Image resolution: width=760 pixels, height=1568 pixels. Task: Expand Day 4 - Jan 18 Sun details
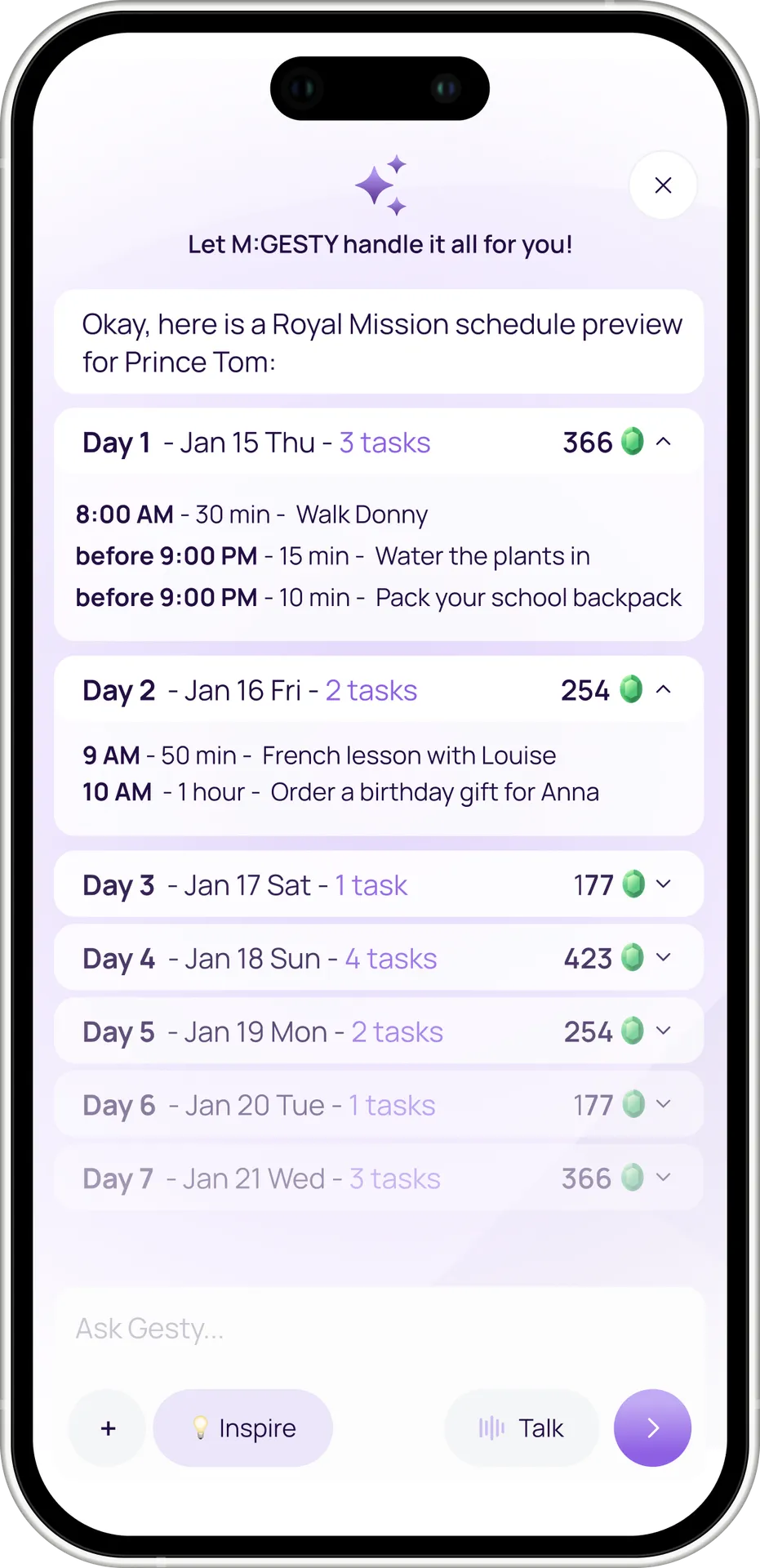pyautogui.click(x=663, y=957)
